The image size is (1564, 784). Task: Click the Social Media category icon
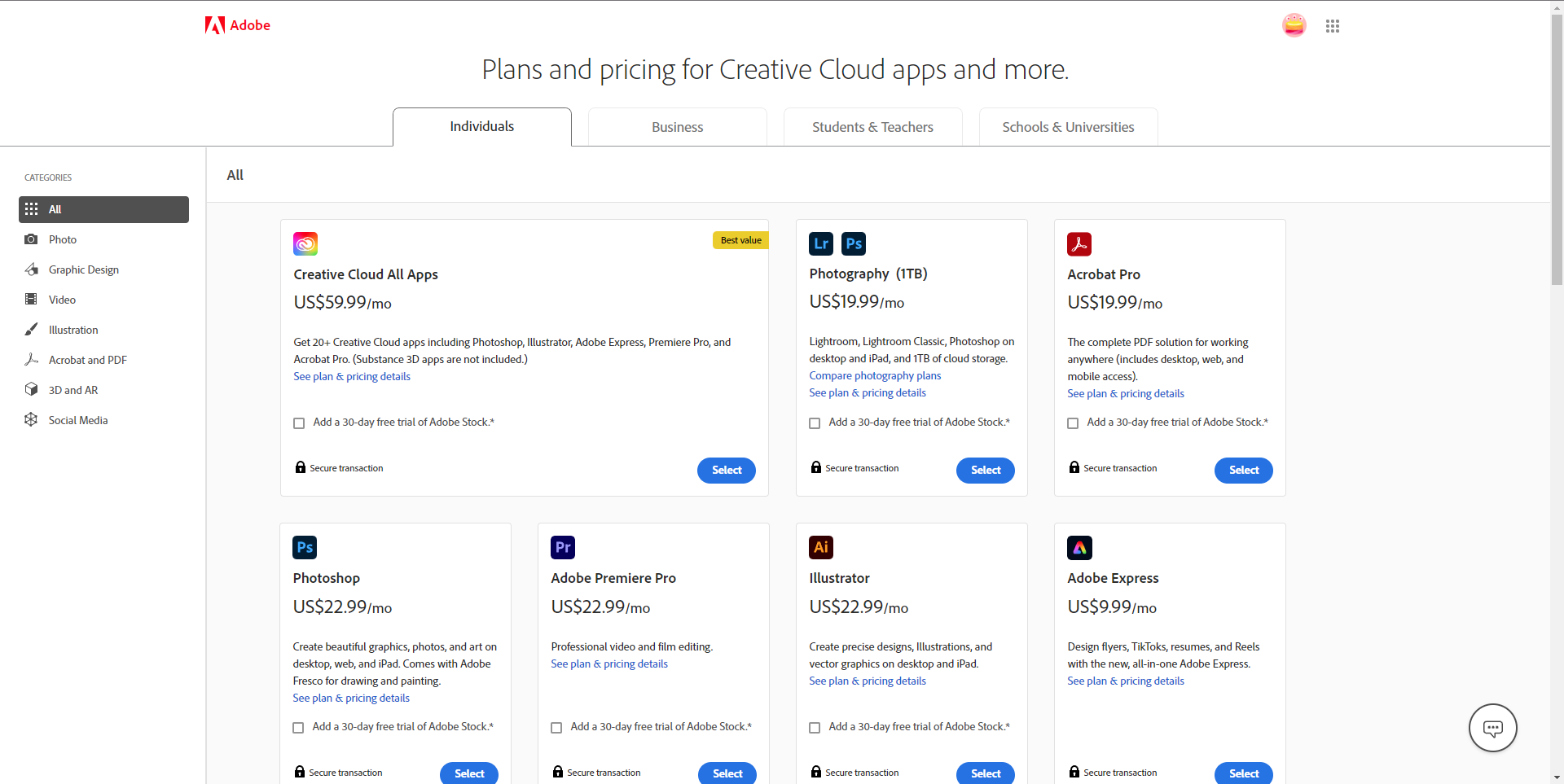tap(31, 419)
